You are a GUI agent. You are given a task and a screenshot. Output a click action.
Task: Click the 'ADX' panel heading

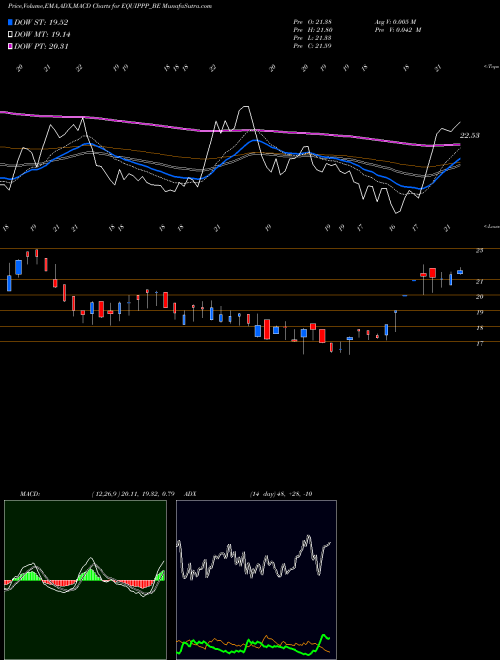point(190,494)
